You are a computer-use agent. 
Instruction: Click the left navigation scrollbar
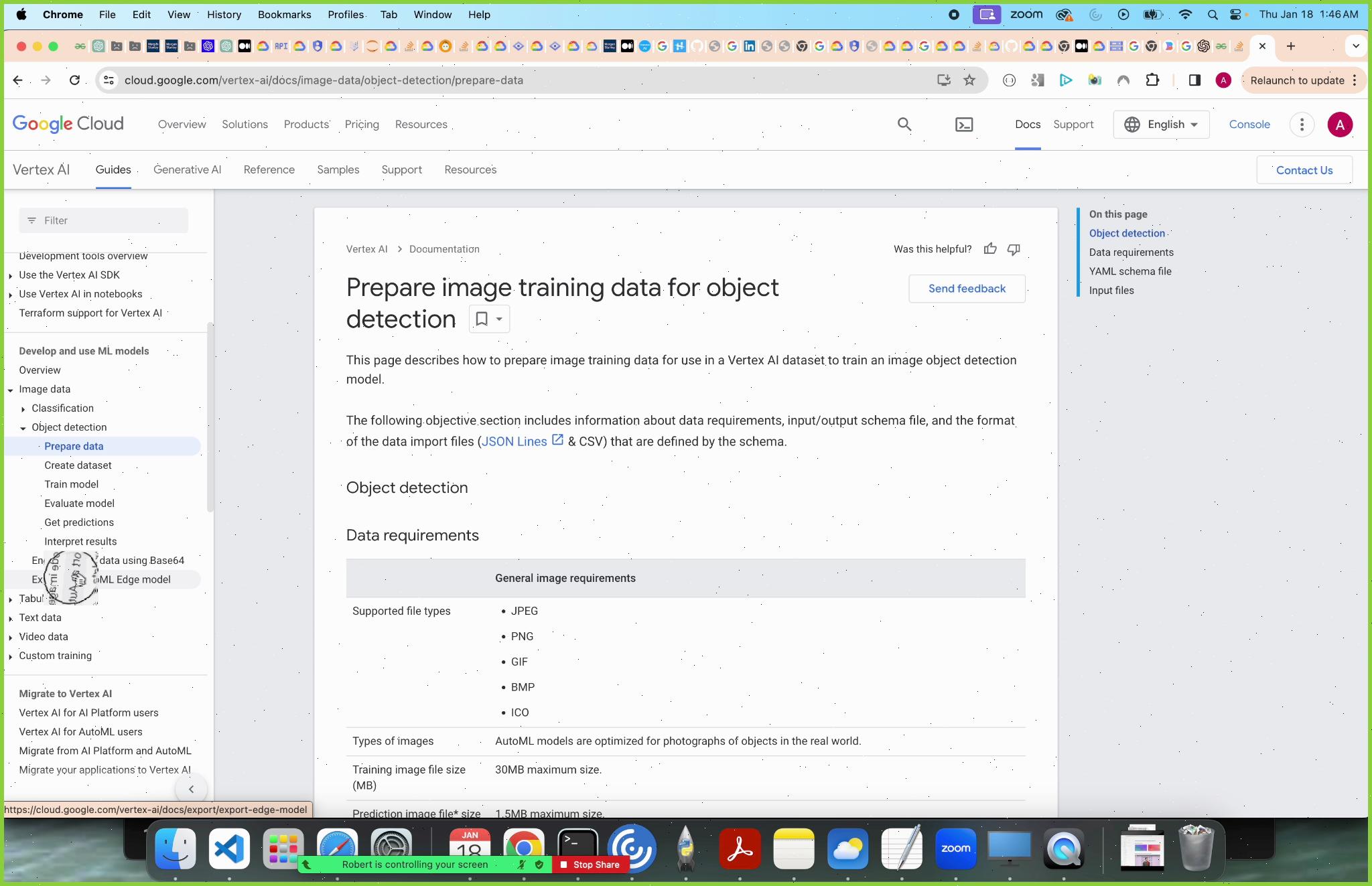[210, 417]
